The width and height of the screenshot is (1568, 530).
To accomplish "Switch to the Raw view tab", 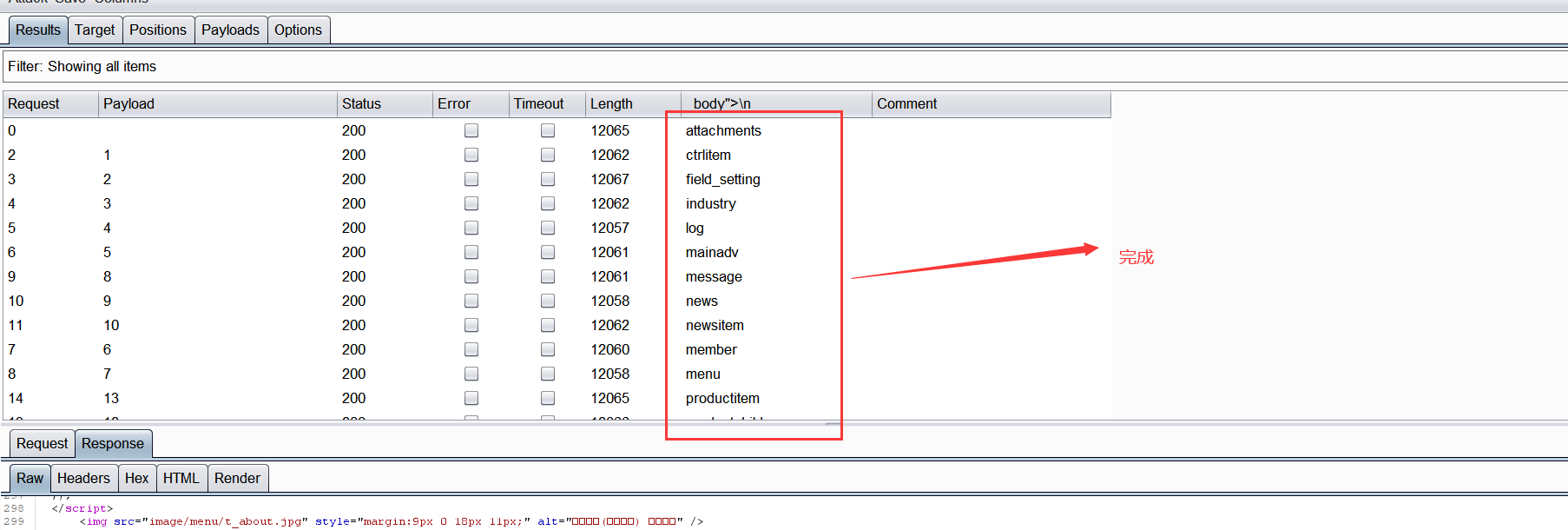I will point(30,478).
